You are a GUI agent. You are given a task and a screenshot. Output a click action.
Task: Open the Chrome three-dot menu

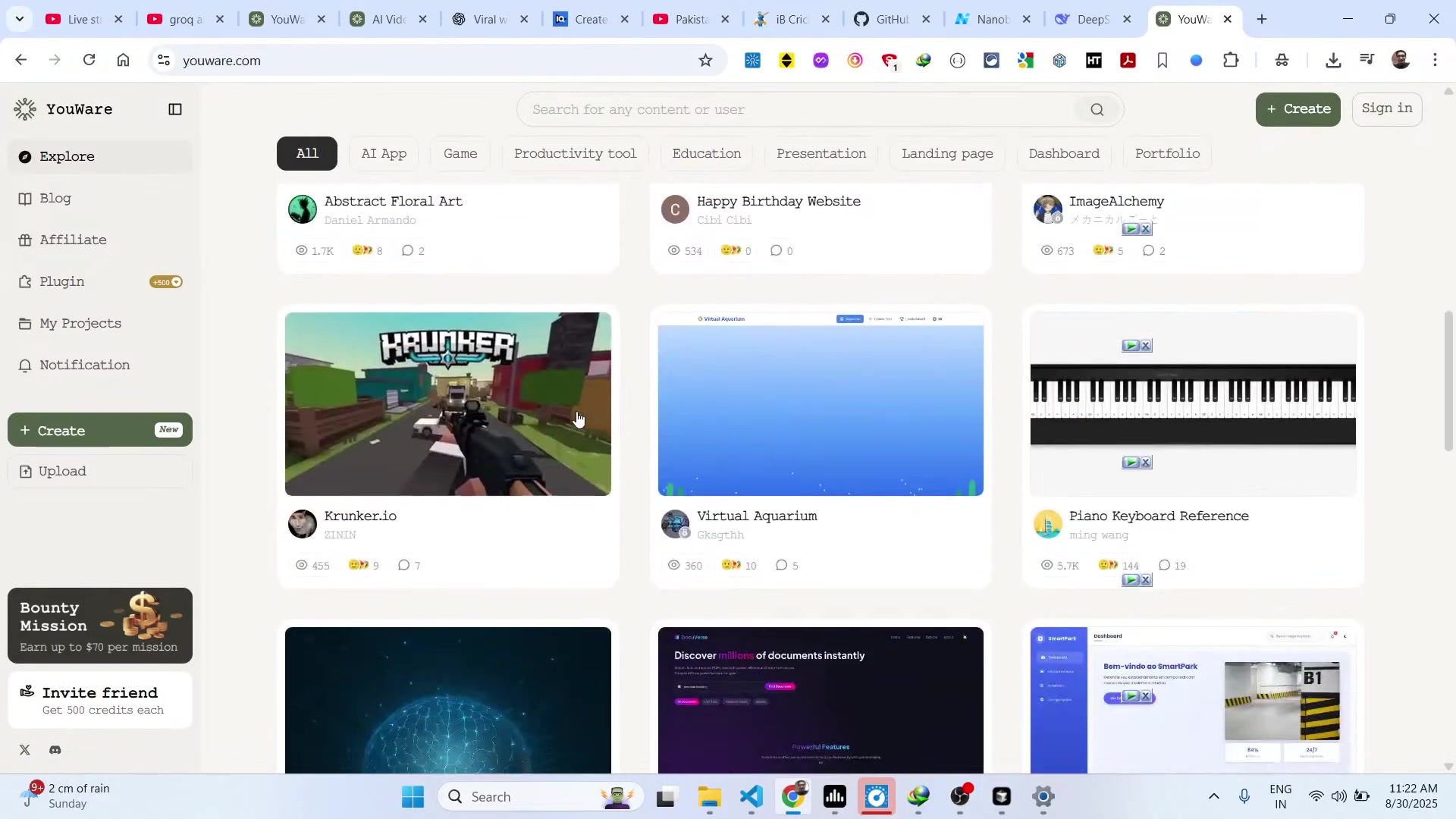tap(1435, 60)
